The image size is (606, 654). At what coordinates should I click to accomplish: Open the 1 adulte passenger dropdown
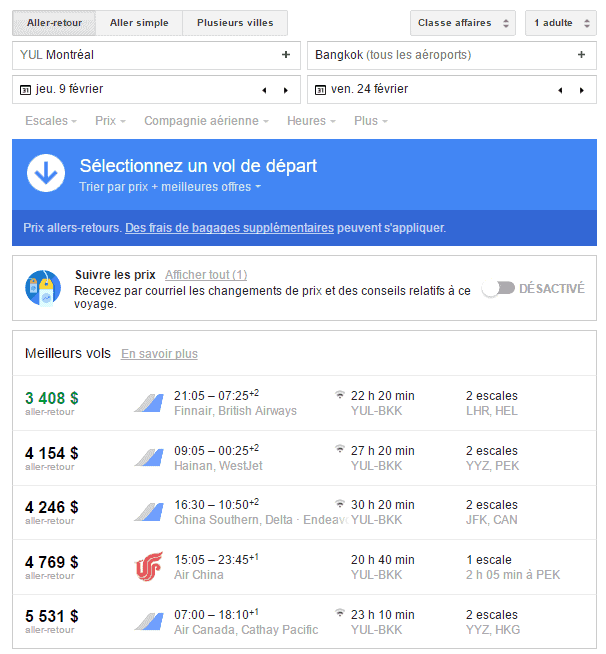click(x=563, y=23)
